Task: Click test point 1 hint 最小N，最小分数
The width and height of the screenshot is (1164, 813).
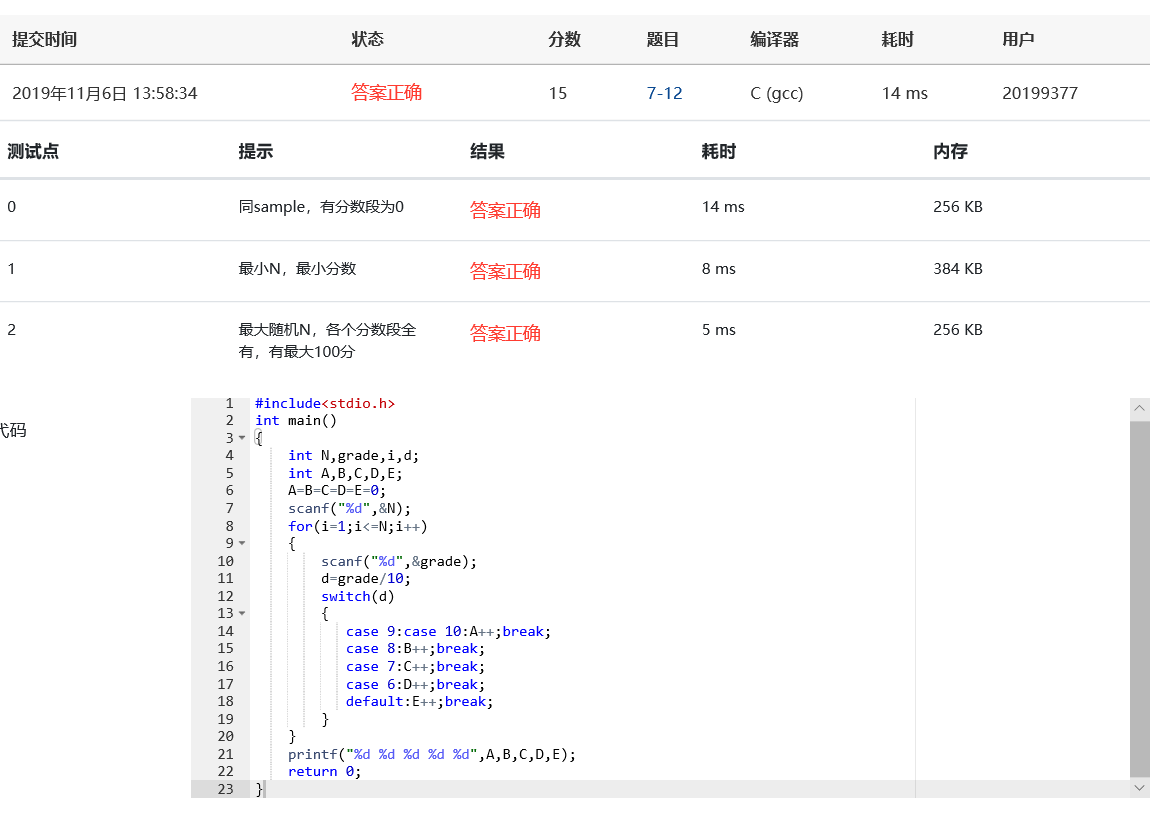Action: pyautogui.click(x=297, y=269)
